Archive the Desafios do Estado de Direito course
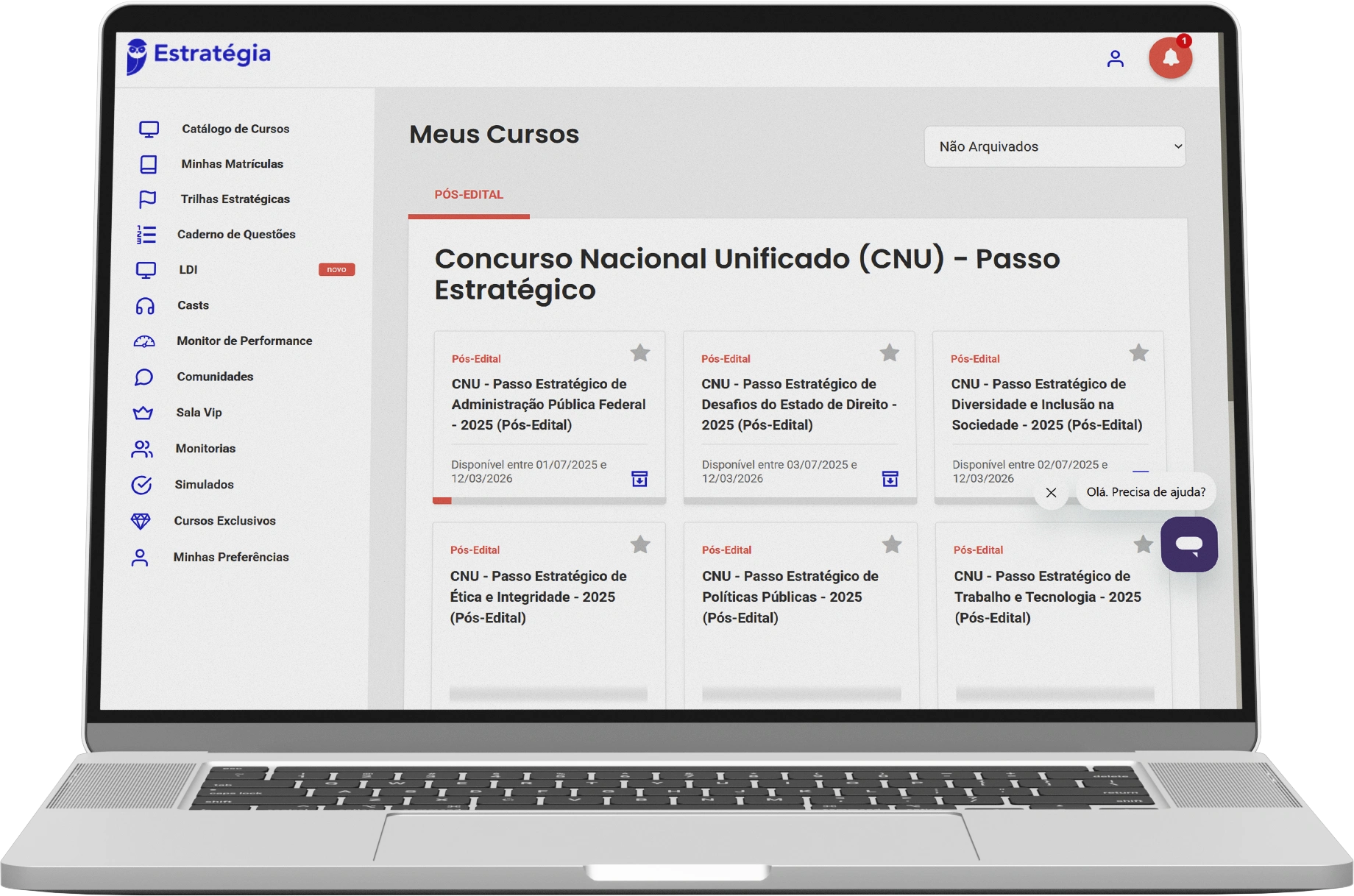Image resolution: width=1354 pixels, height=896 pixels. coord(890,479)
